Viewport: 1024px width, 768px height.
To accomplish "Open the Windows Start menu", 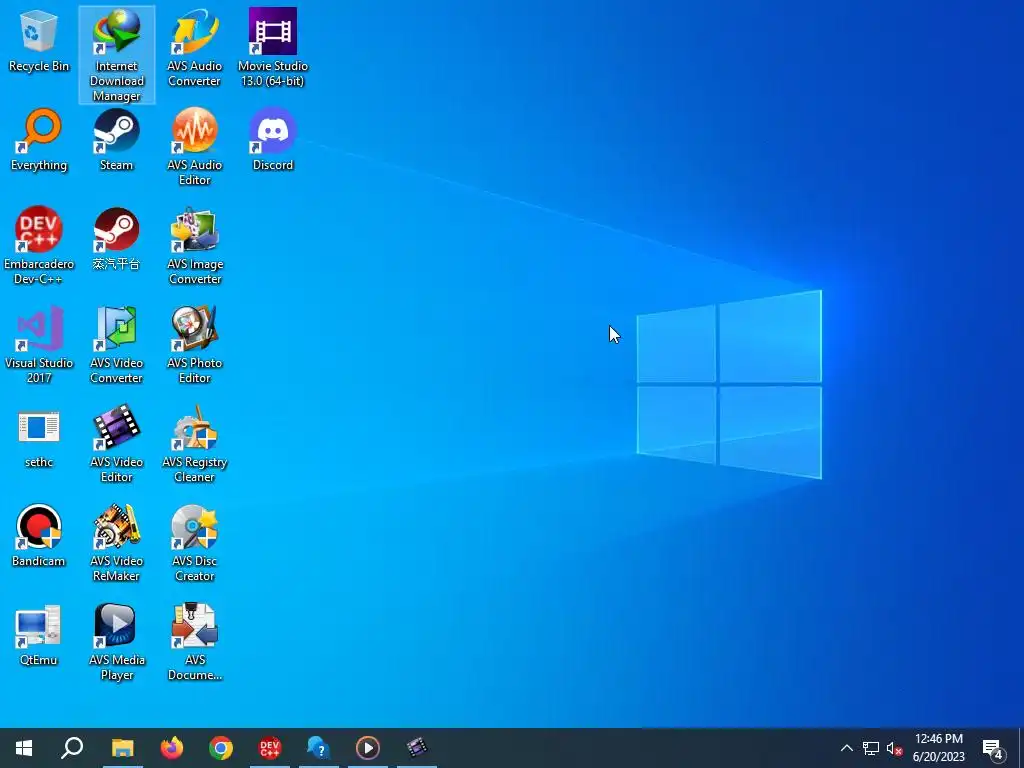I will tap(24, 748).
